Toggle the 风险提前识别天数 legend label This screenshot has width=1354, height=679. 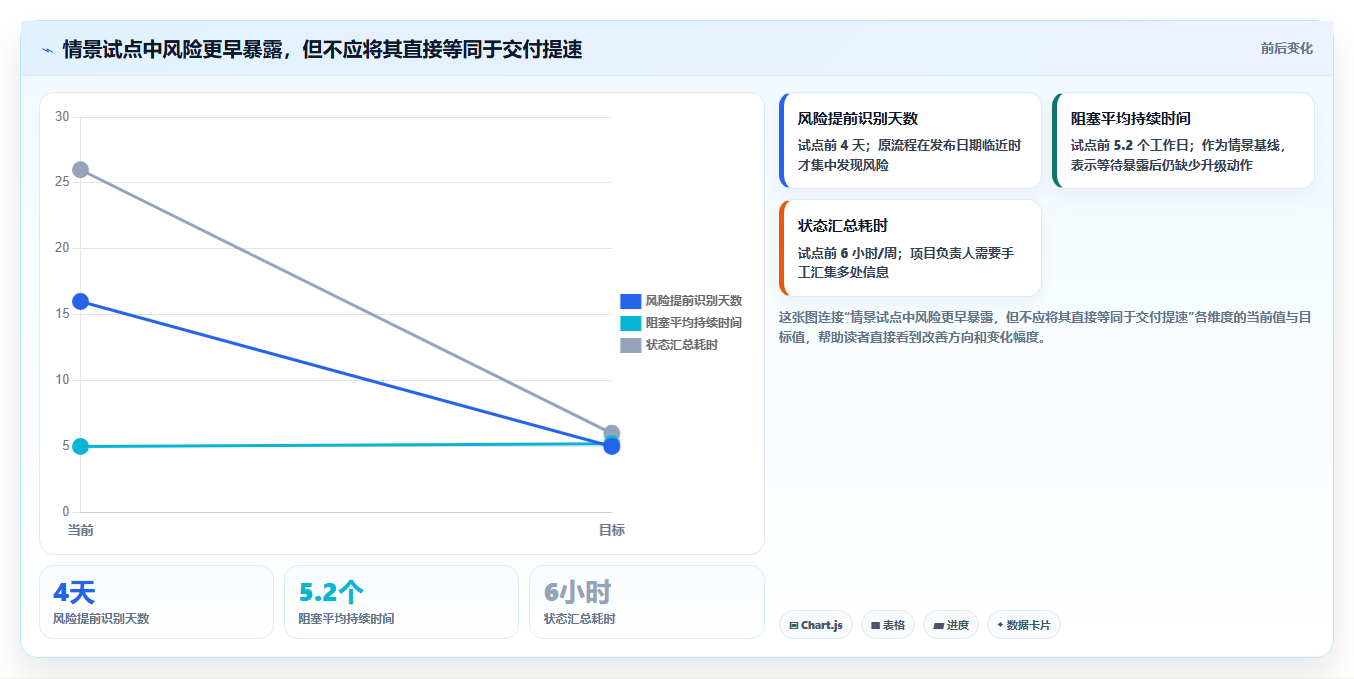693,301
